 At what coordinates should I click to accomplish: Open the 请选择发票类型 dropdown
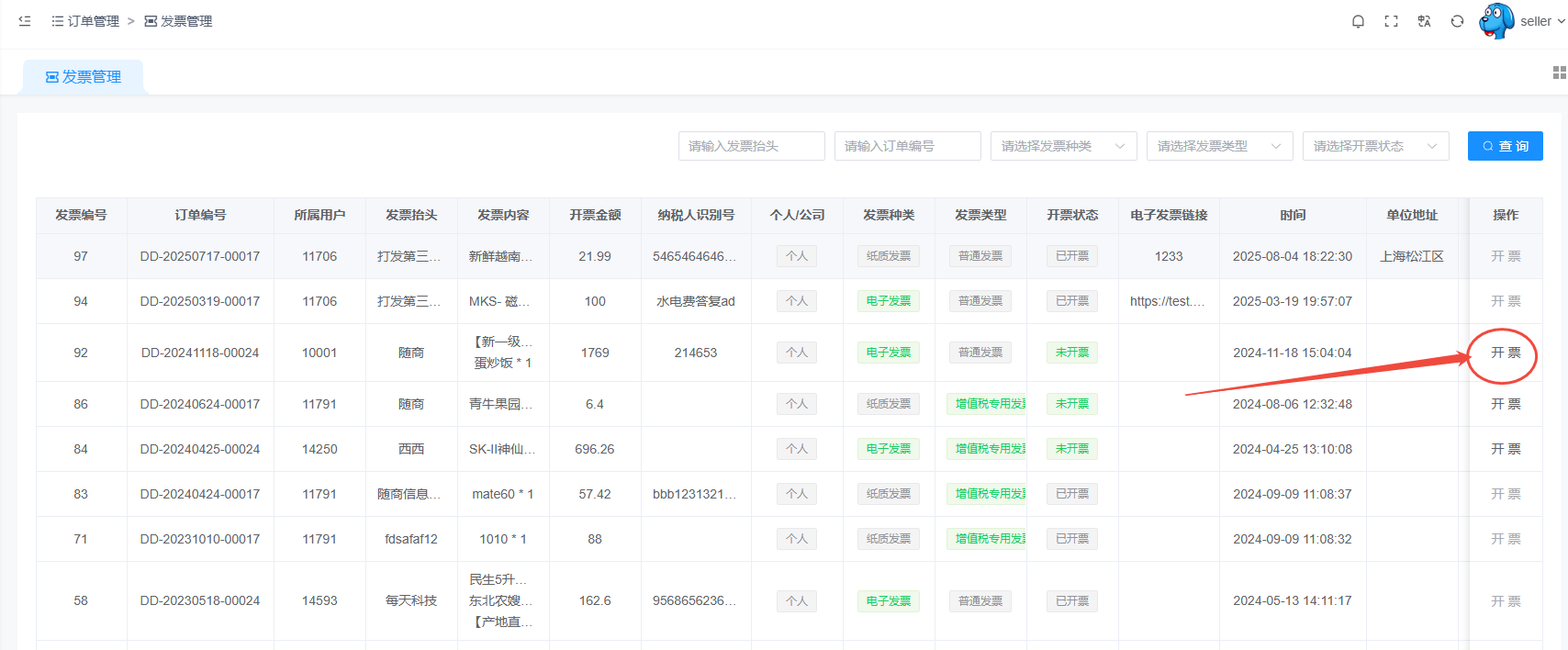point(1219,146)
